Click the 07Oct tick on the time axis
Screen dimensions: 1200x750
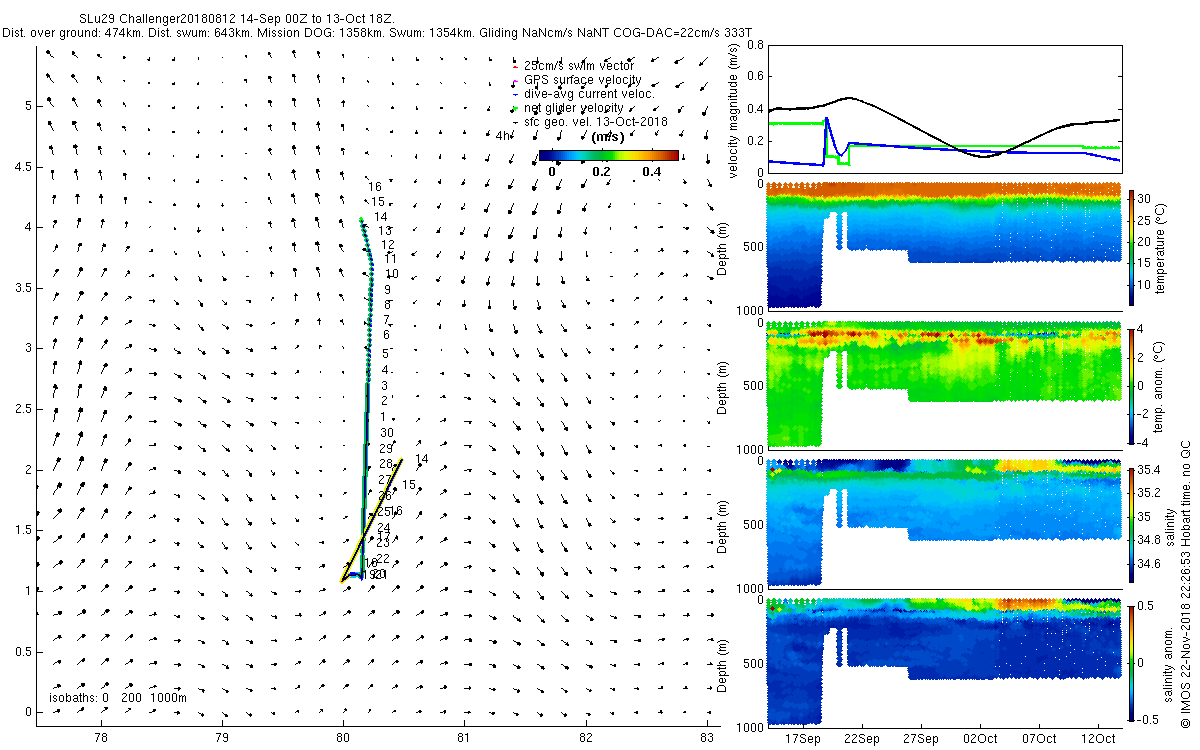1039,738
